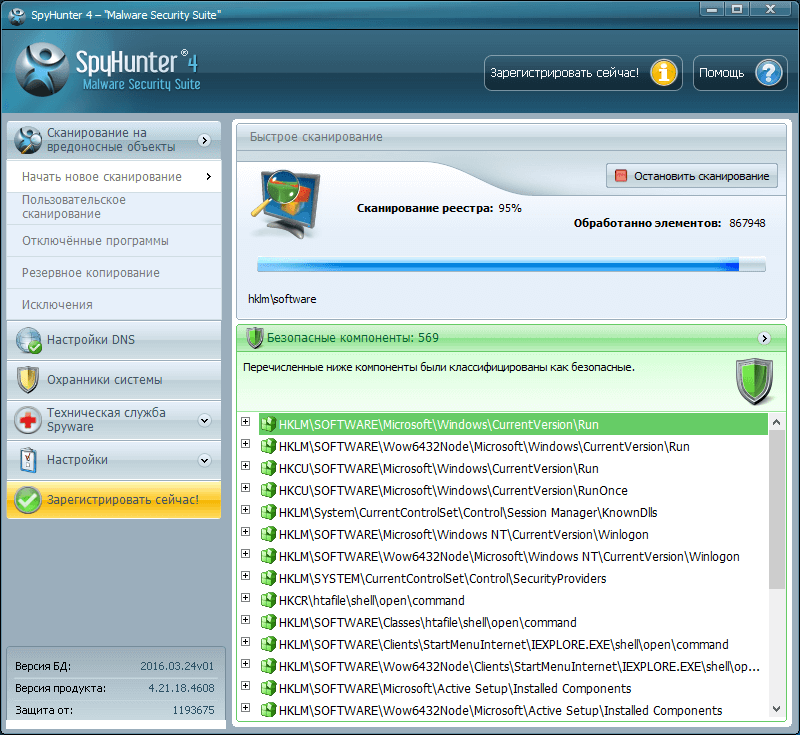Click the orange info icon beside Зарегистрировать сейчас
The width and height of the screenshot is (800, 735).
[662, 72]
